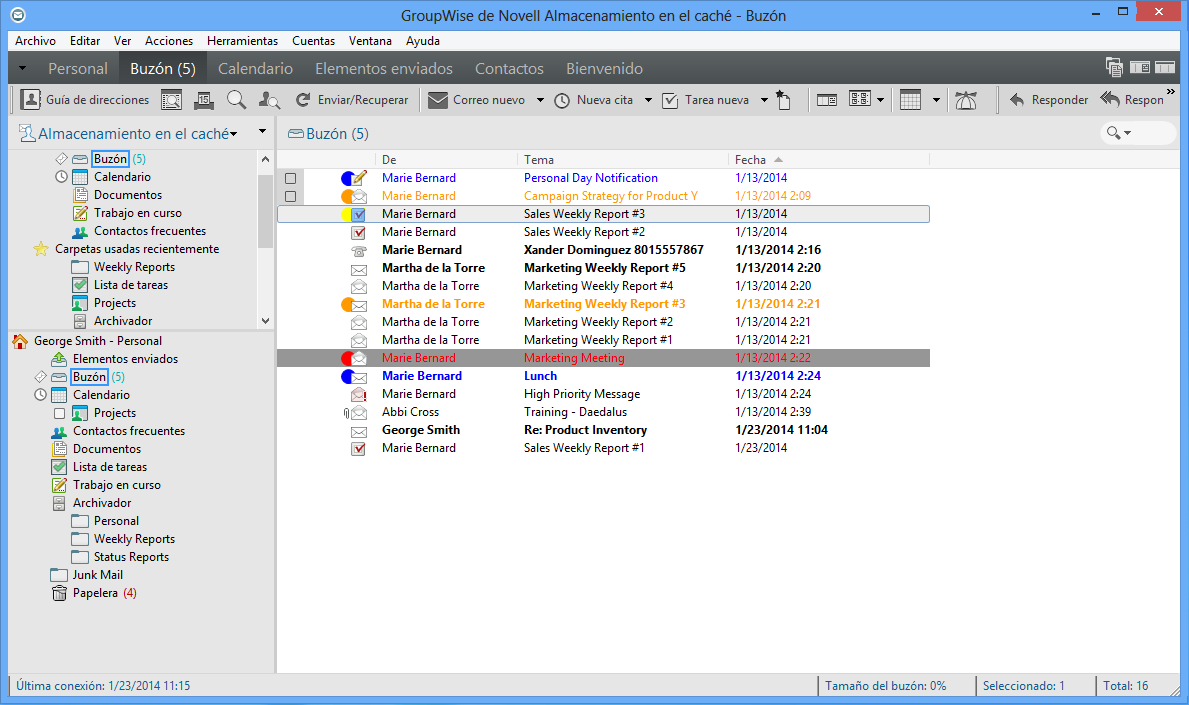The width and height of the screenshot is (1189, 705).
Task: Toggle the Sales Weekly Report #3 task checkmark
Action: pyautogui.click(x=359, y=215)
